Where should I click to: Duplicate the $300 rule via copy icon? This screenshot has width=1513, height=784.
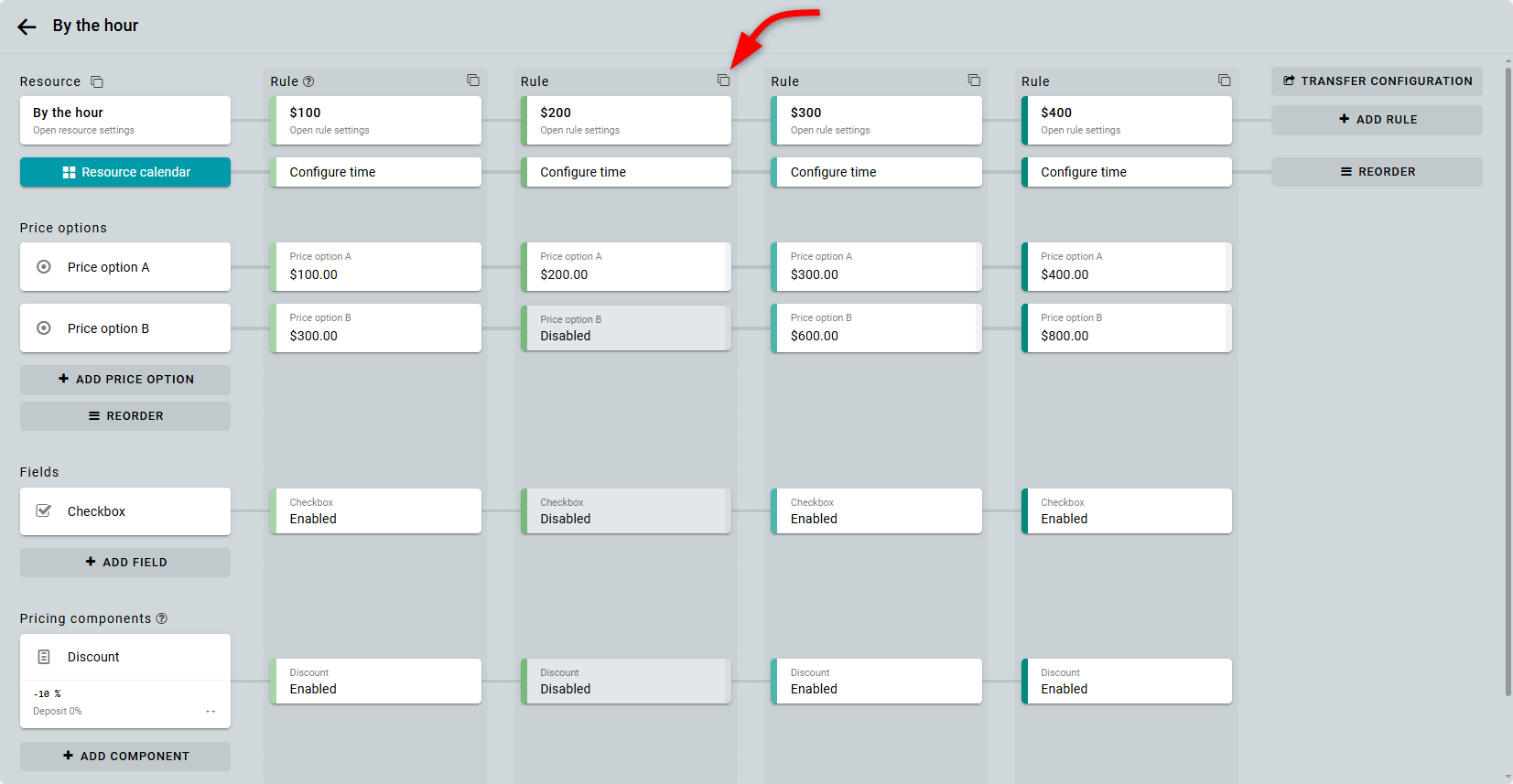974,81
